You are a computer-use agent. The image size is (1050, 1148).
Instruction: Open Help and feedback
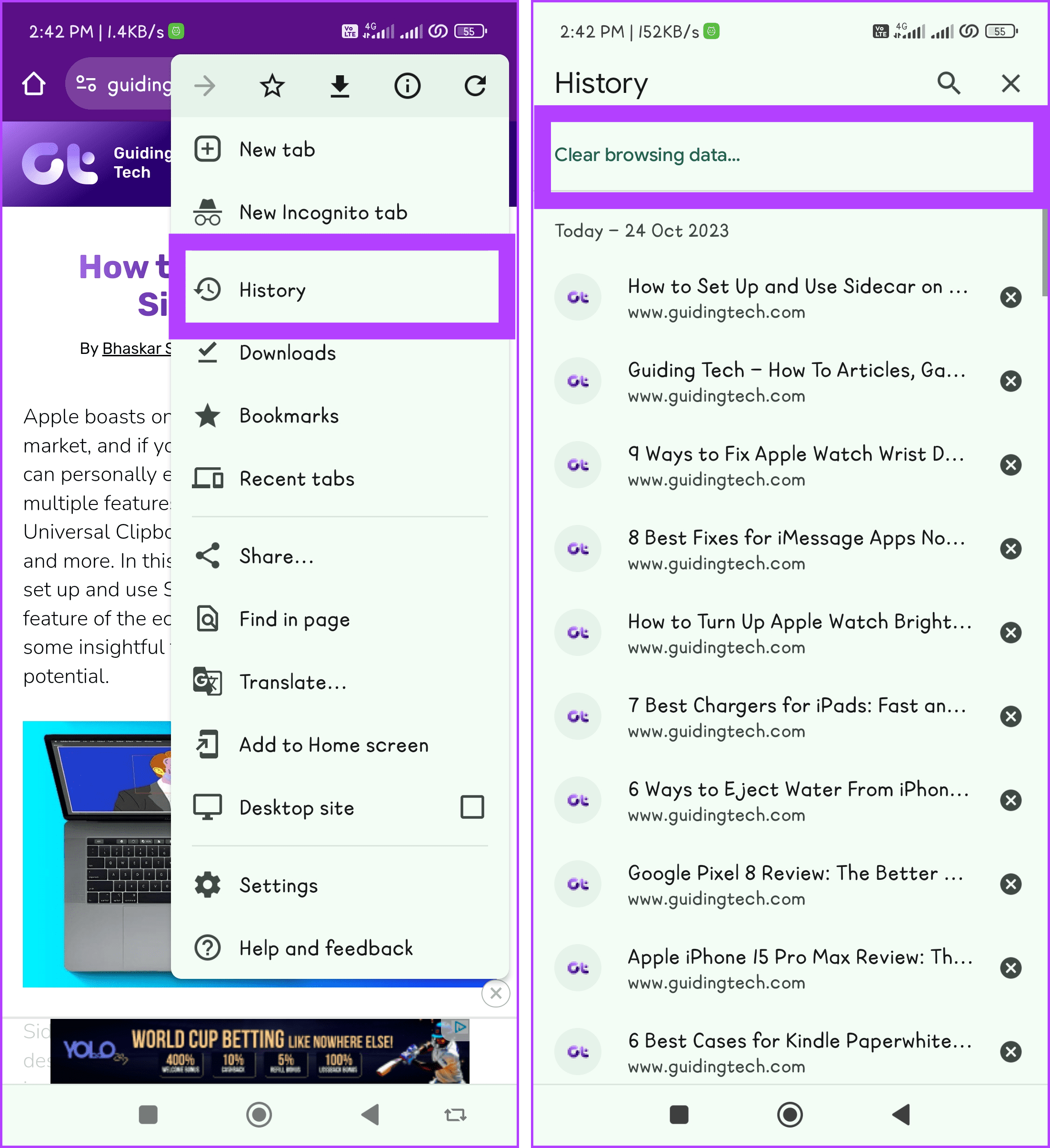[340, 948]
